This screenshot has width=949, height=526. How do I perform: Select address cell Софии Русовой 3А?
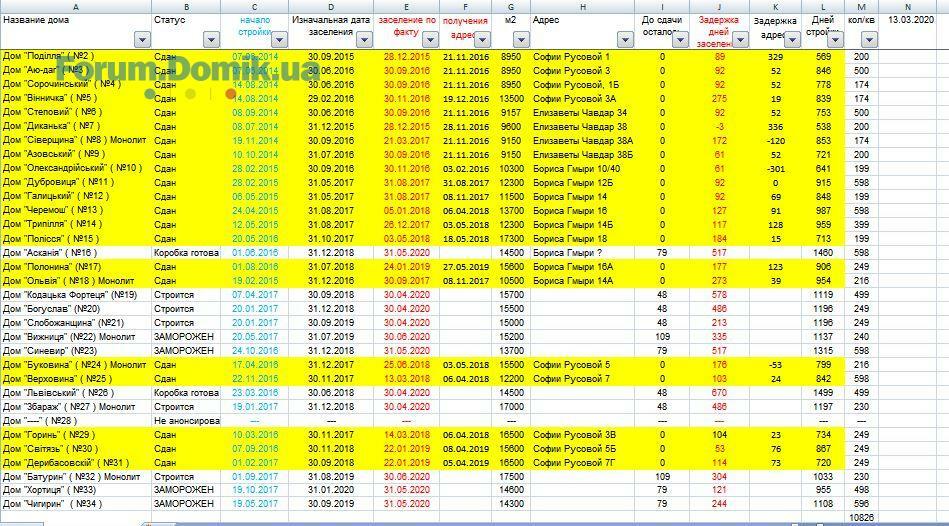pyautogui.click(x=582, y=98)
